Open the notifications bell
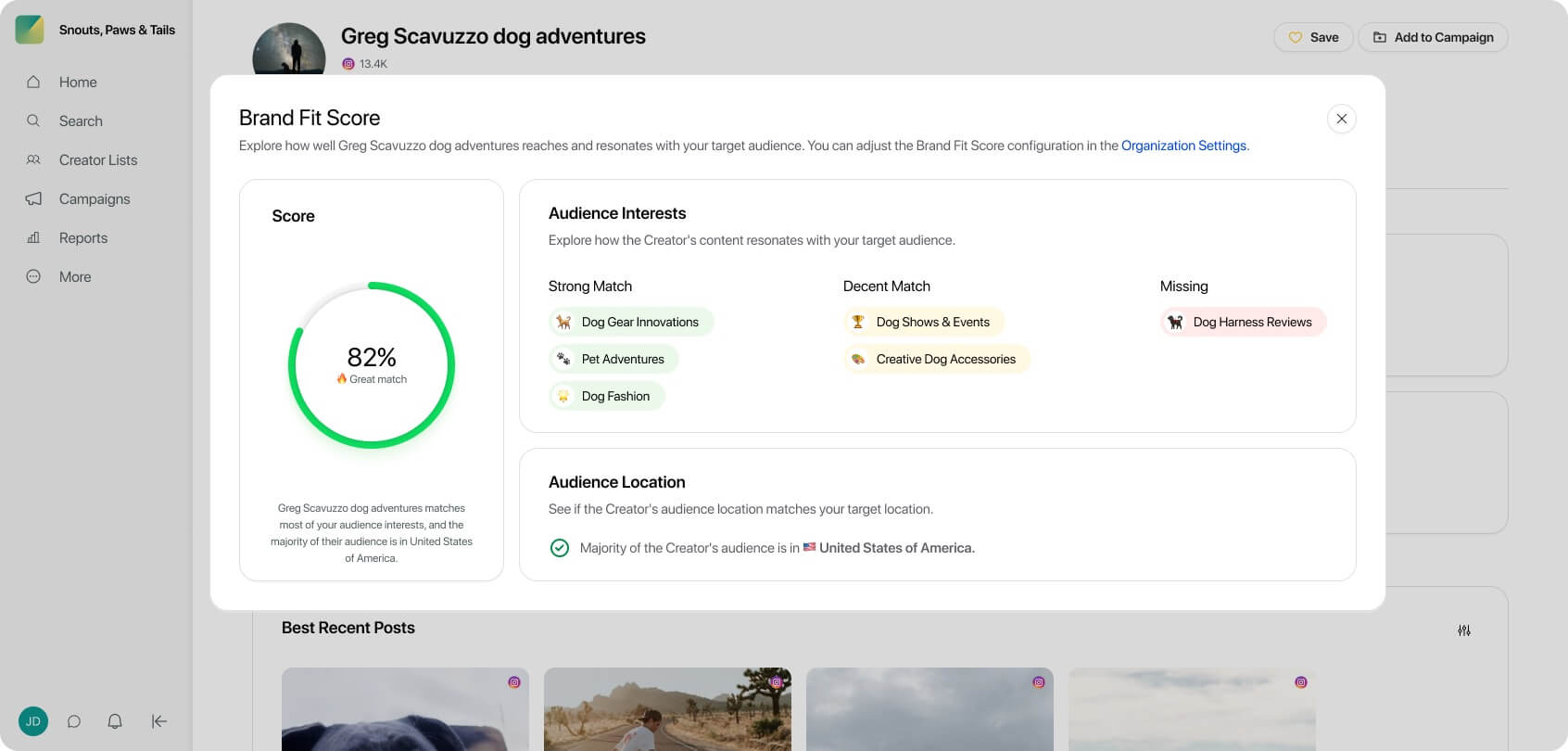 coord(115,721)
